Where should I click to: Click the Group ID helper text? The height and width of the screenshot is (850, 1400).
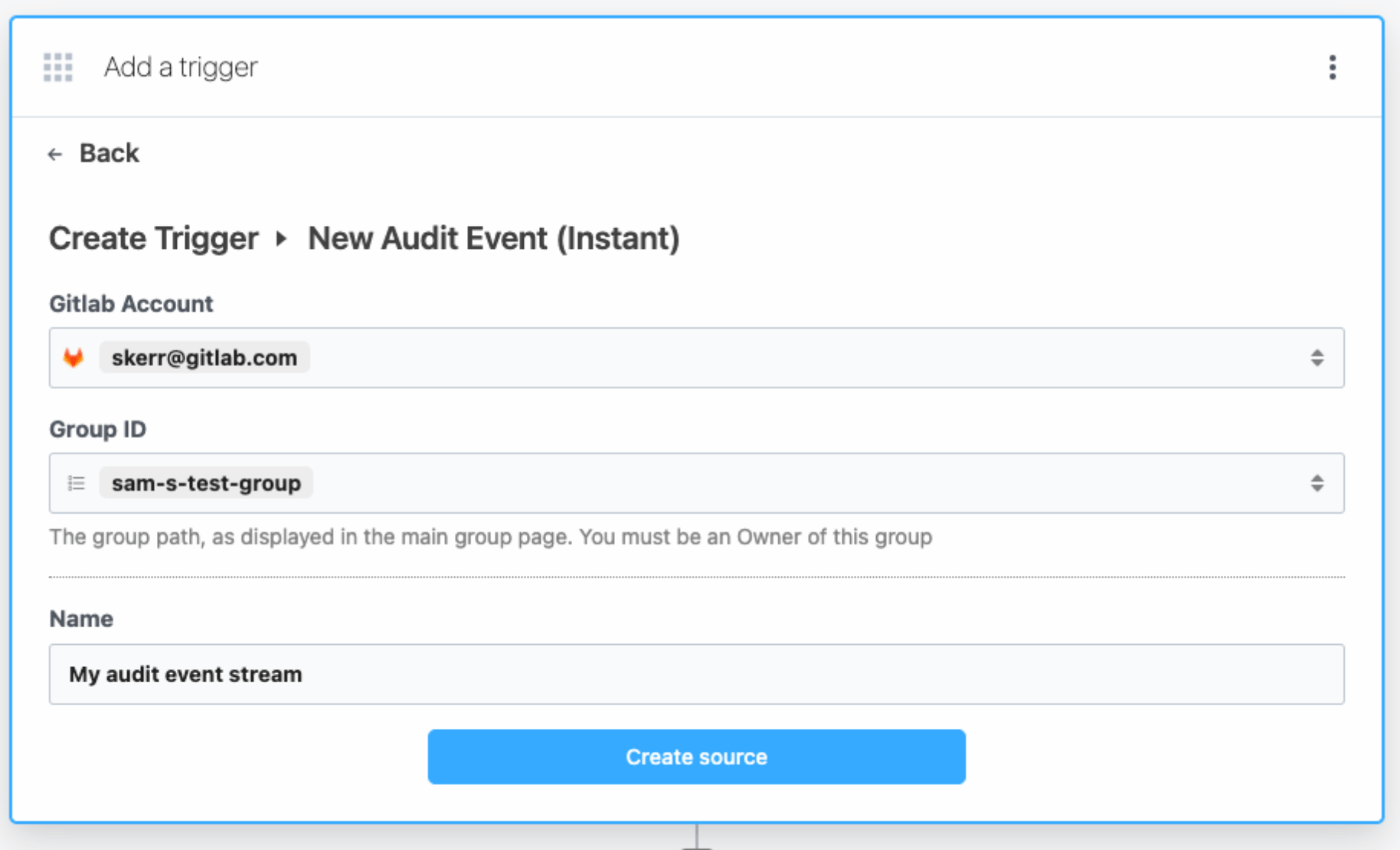[x=490, y=537]
